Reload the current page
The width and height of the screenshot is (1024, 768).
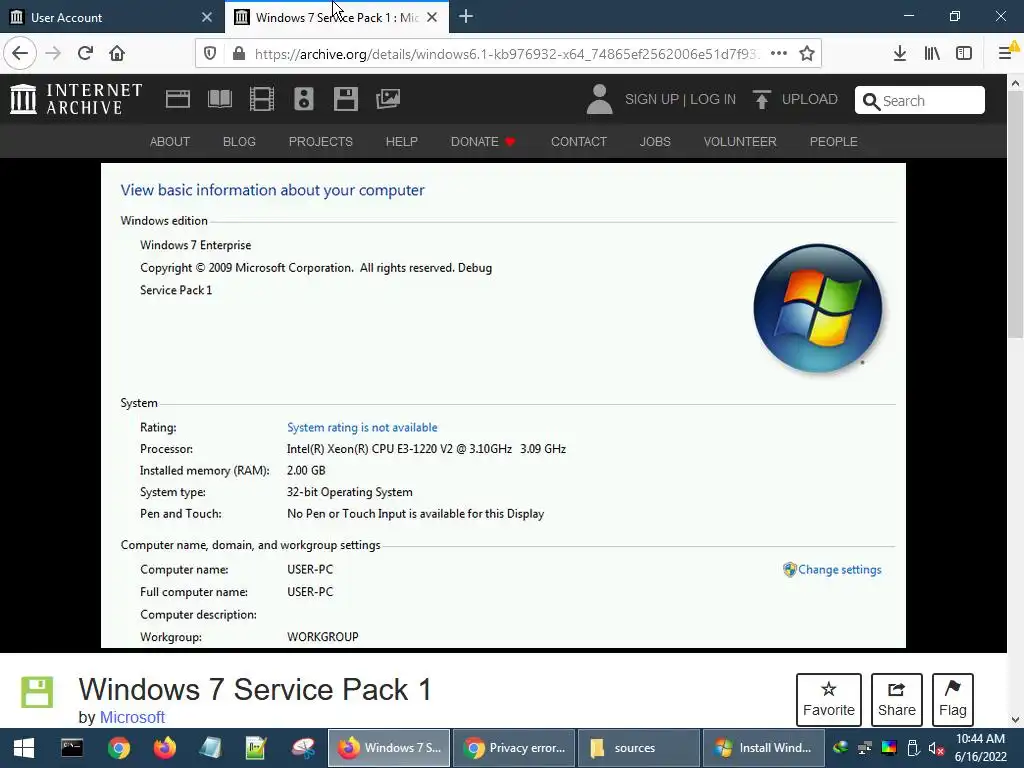(x=85, y=53)
